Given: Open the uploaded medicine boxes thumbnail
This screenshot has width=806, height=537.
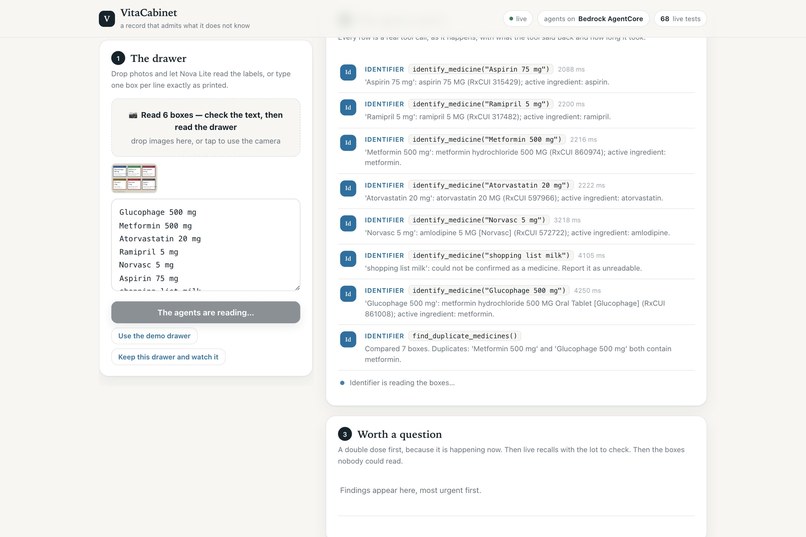Looking at the screenshot, I should pyautogui.click(x=134, y=178).
